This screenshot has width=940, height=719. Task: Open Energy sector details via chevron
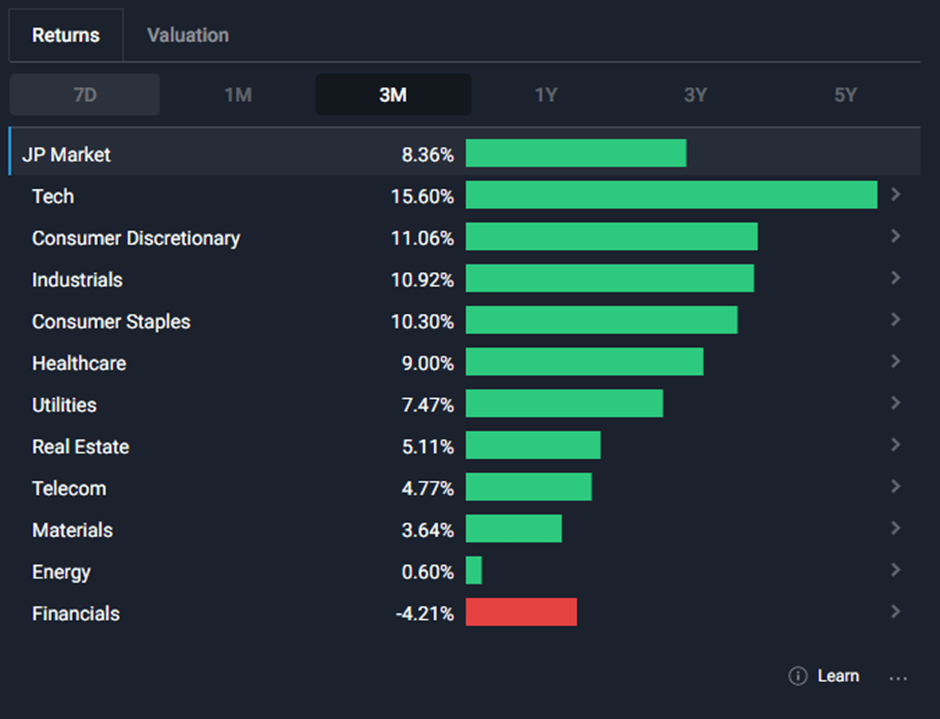pyautogui.click(x=896, y=570)
